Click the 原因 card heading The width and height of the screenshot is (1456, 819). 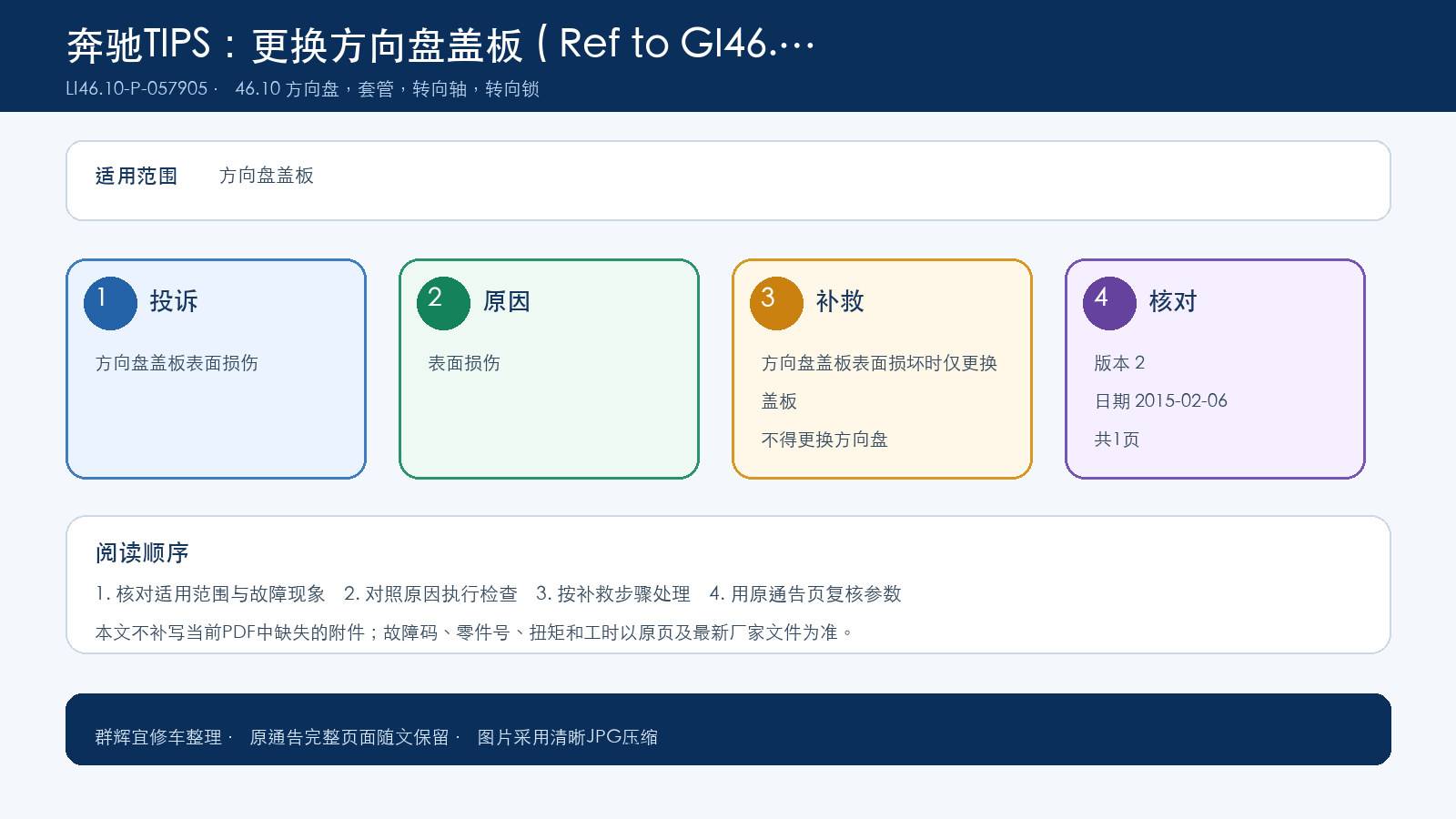click(507, 301)
